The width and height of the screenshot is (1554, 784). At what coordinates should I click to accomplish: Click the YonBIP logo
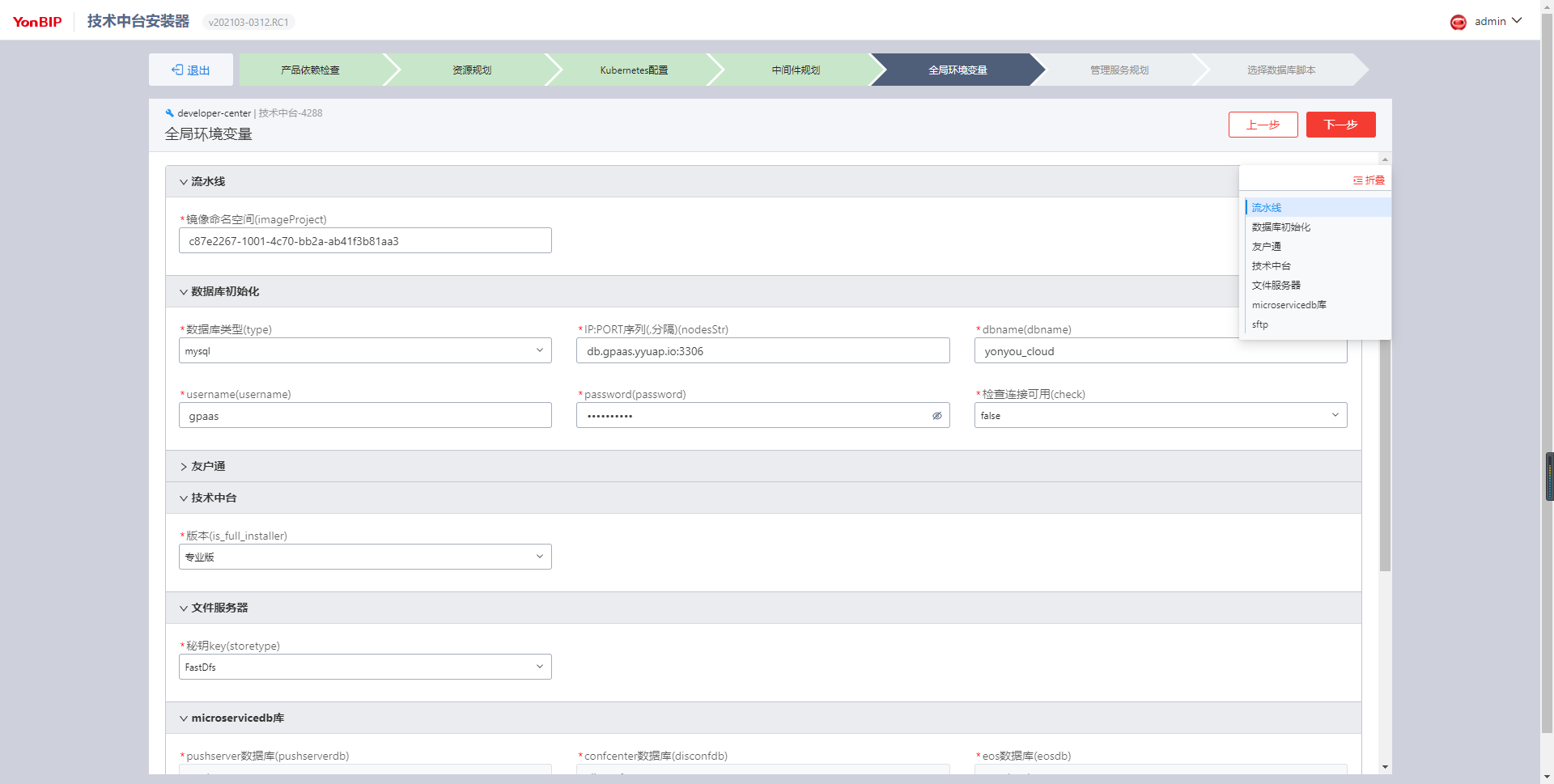pyautogui.click(x=37, y=22)
